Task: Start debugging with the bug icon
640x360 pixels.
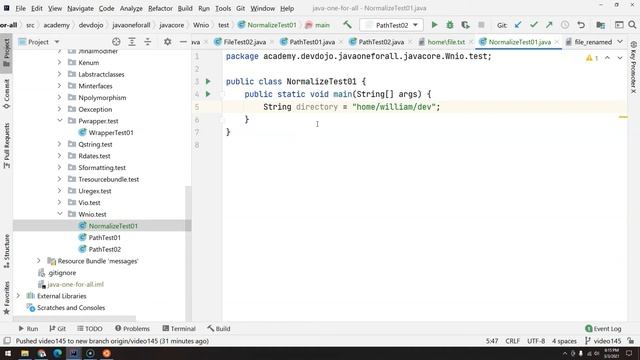Action: tap(450, 25)
